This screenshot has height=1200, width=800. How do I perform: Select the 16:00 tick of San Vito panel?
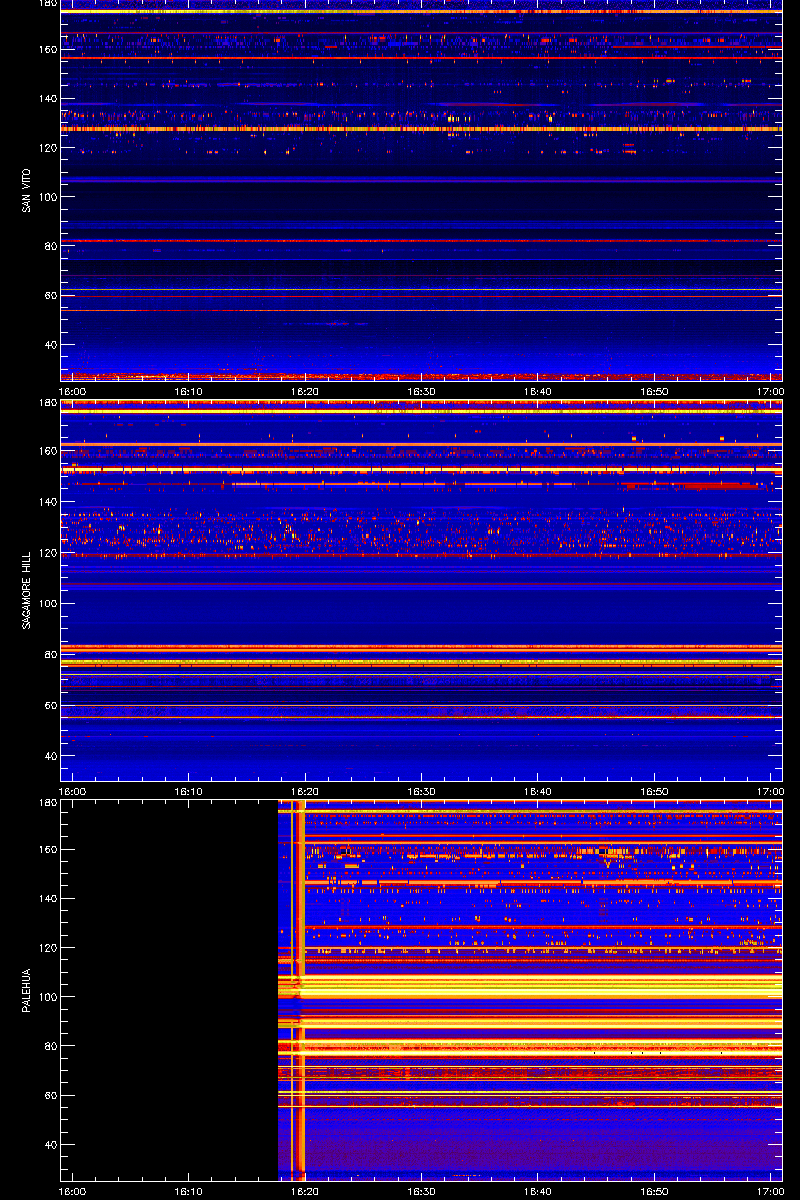pyautogui.click(x=72, y=391)
